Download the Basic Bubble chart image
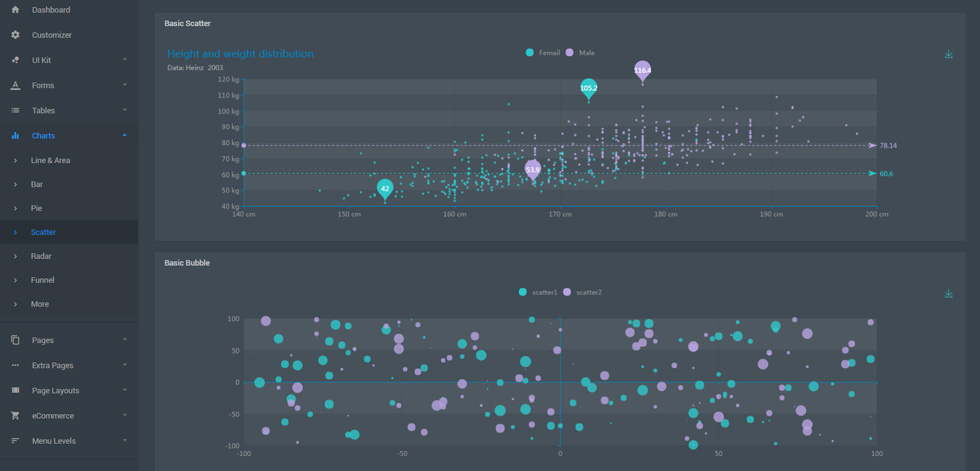 (948, 294)
